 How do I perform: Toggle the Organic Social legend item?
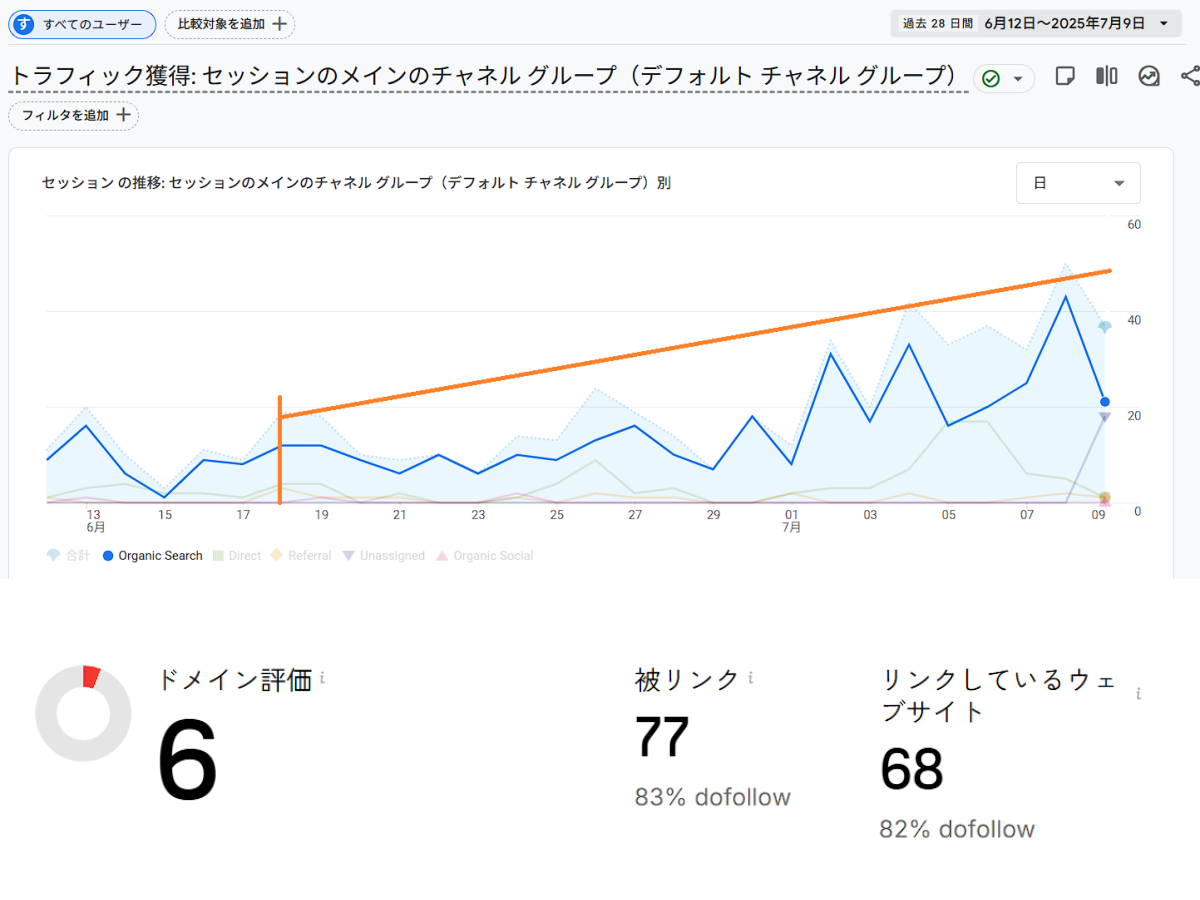485,556
